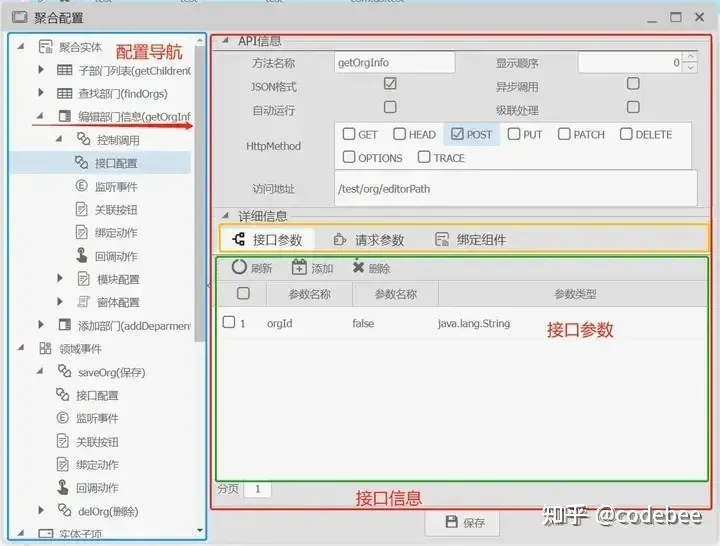Click the 删除 delete X icon
Image resolution: width=720 pixels, height=546 pixels.
tap(358, 267)
